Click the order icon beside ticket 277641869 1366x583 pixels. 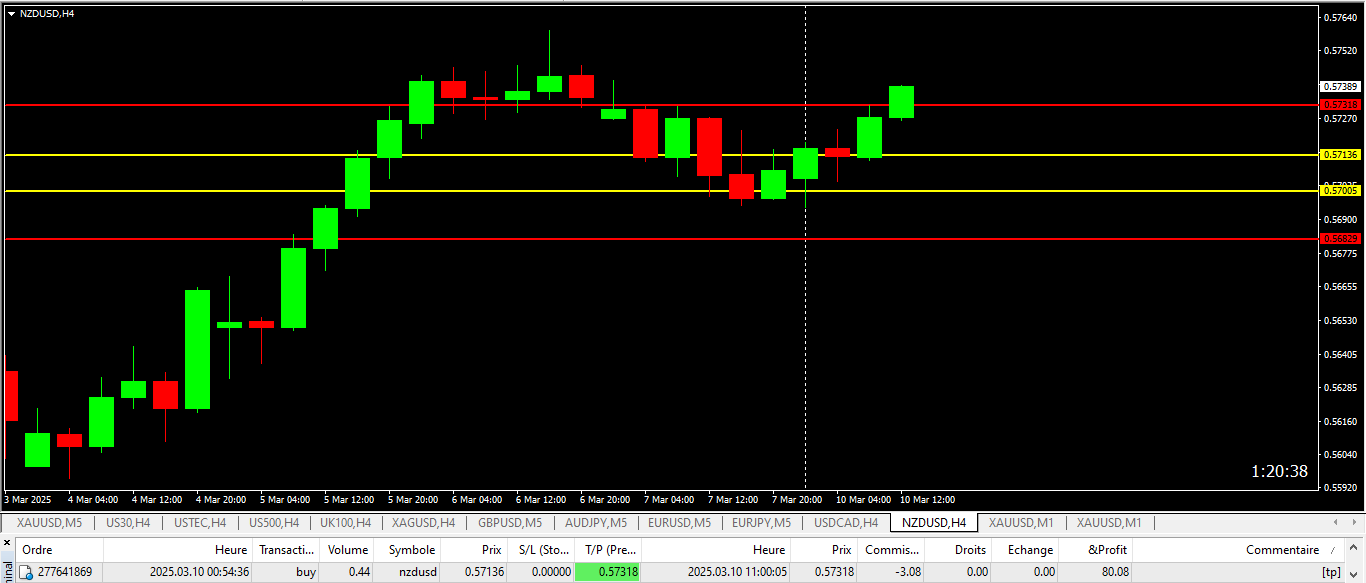[27, 572]
